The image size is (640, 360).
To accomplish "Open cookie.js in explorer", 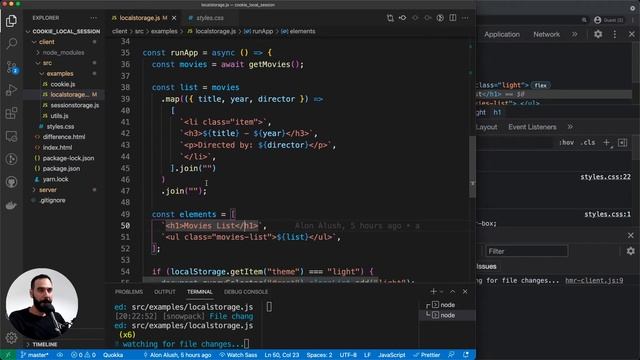I will [x=63, y=84].
